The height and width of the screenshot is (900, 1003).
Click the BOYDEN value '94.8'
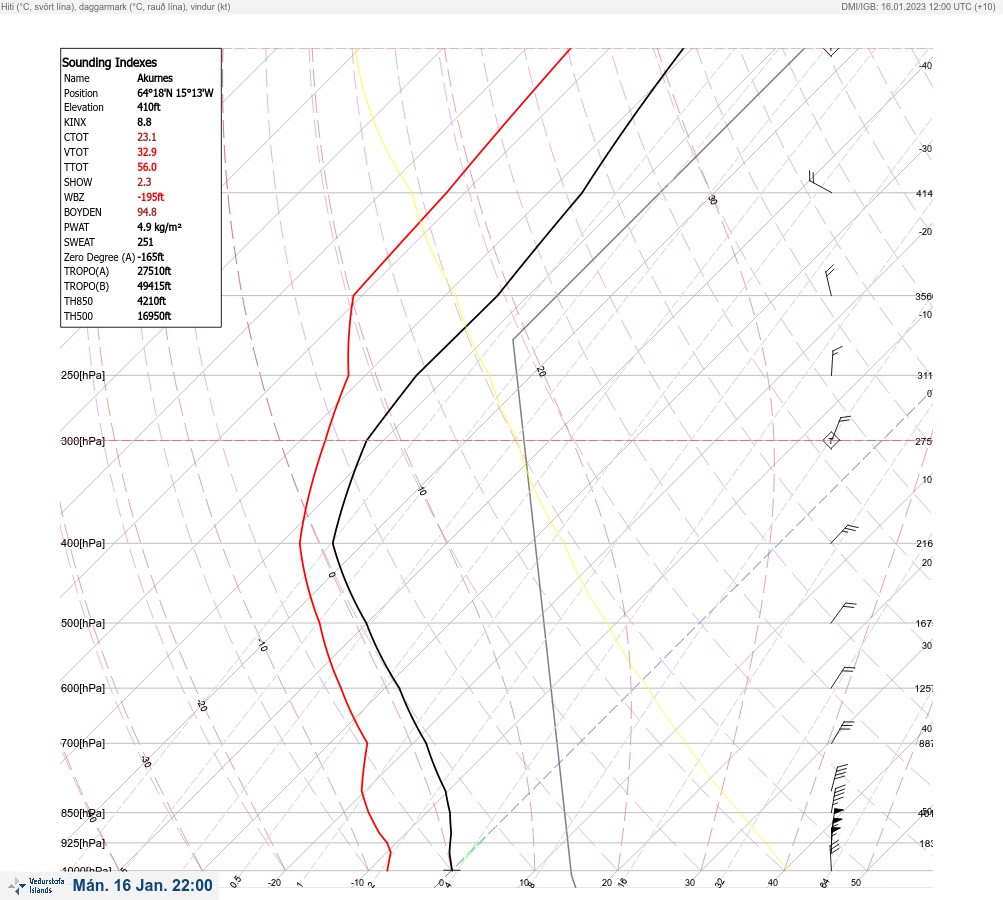point(146,212)
